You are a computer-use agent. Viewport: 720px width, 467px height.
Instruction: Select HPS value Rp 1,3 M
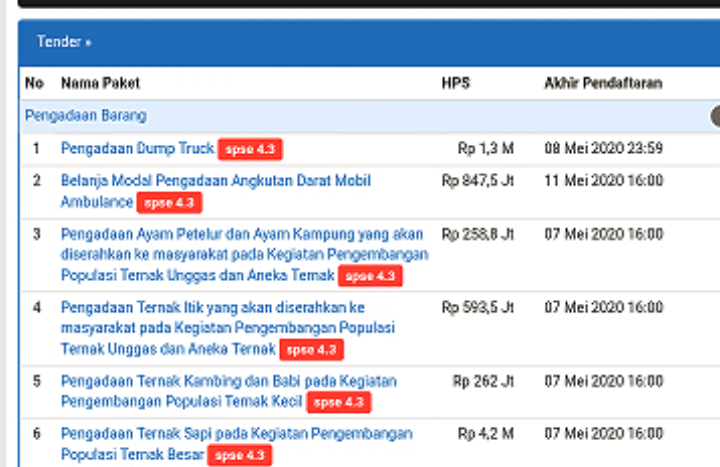click(x=486, y=148)
